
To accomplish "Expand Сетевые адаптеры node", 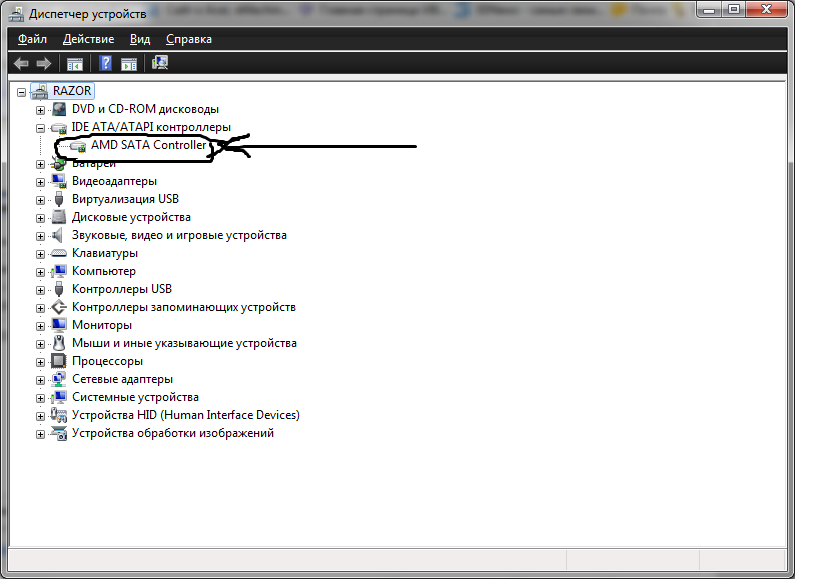I will (x=40, y=380).
